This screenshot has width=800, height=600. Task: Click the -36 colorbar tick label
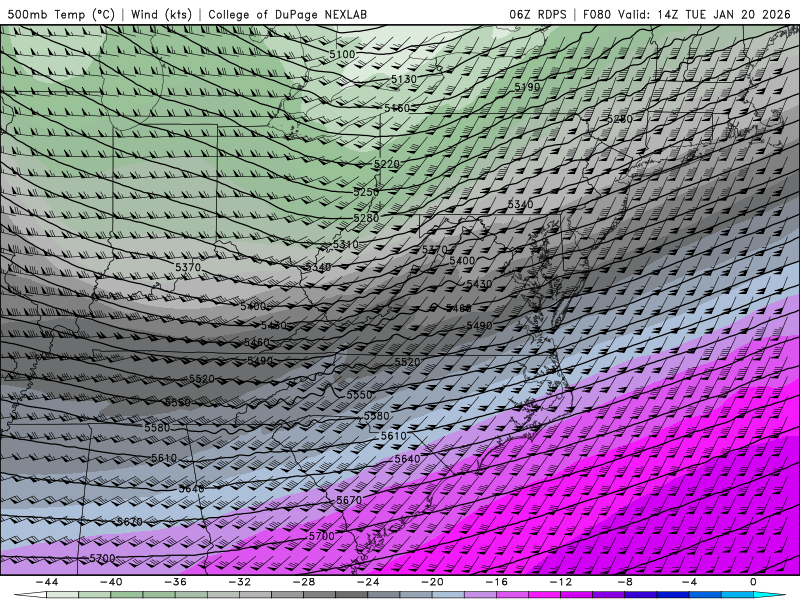pyautogui.click(x=176, y=582)
